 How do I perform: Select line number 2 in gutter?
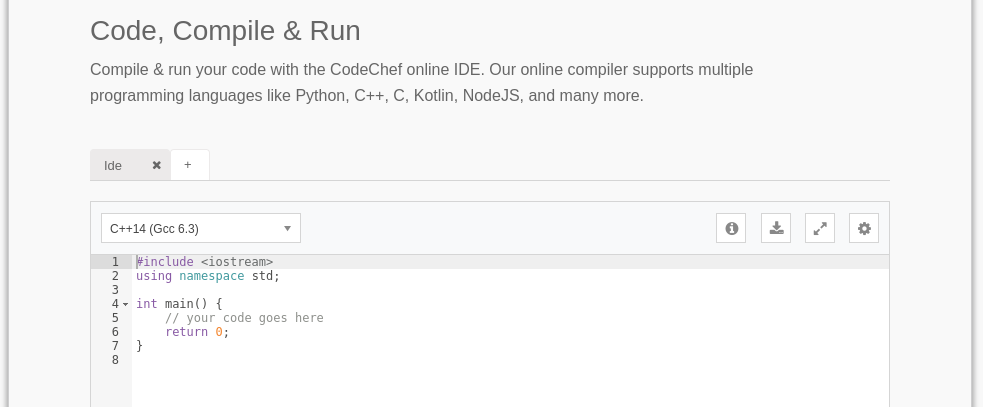click(x=115, y=276)
